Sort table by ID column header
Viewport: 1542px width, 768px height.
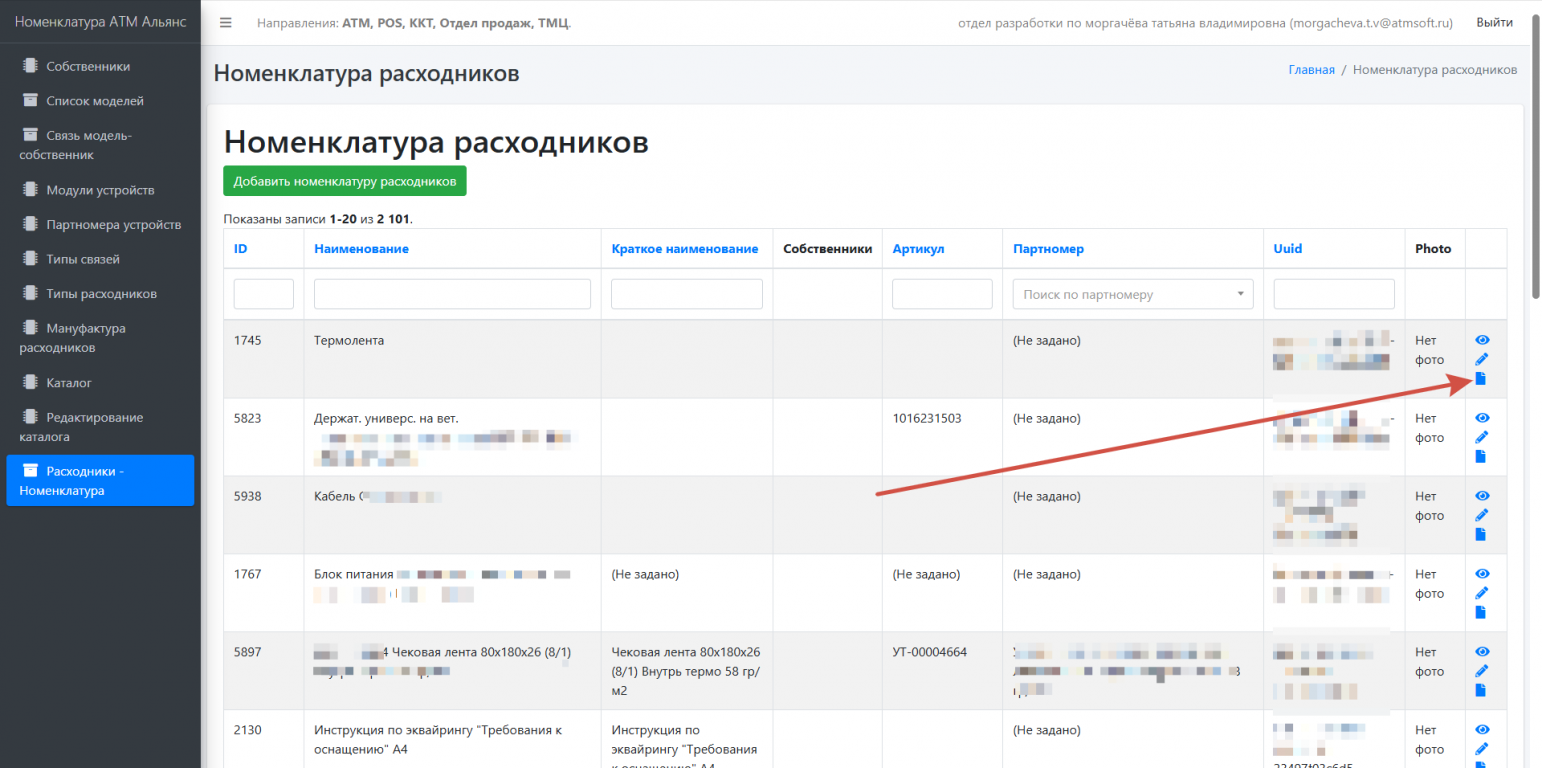click(x=240, y=249)
